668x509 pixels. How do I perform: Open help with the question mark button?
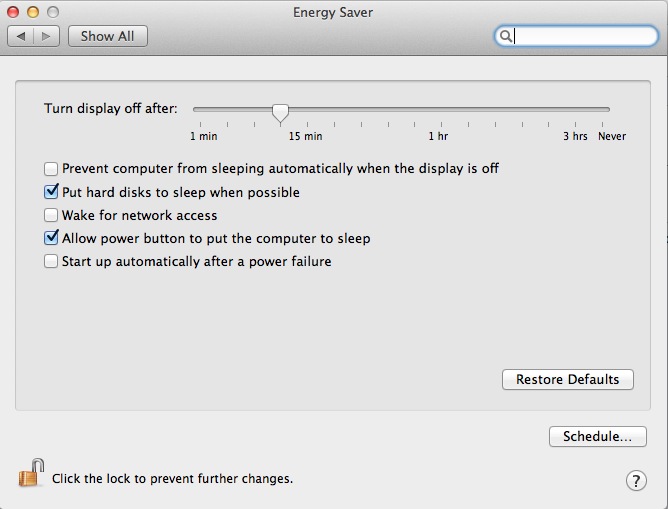[636, 481]
